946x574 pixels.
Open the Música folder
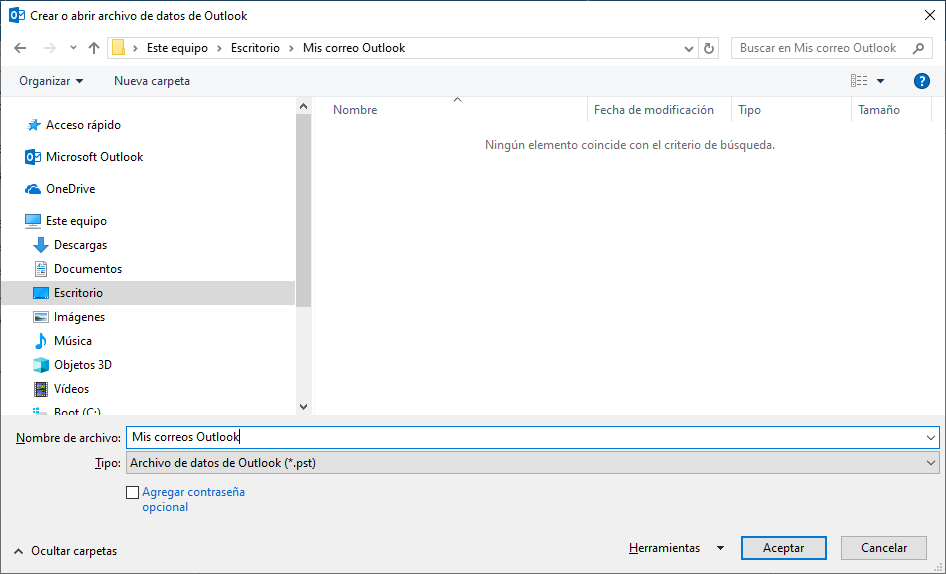(73, 341)
